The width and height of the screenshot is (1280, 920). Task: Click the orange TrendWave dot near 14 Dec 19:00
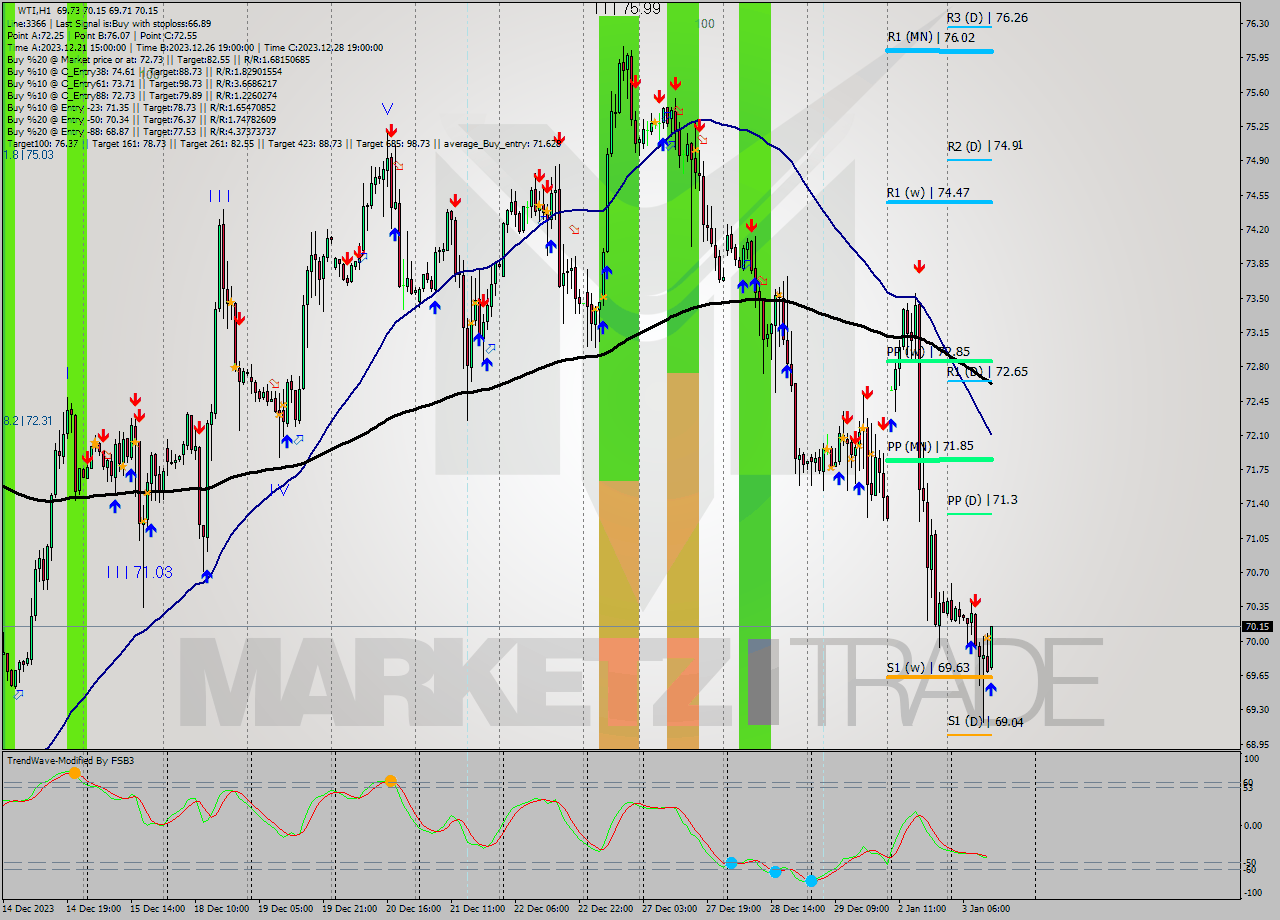[75, 773]
